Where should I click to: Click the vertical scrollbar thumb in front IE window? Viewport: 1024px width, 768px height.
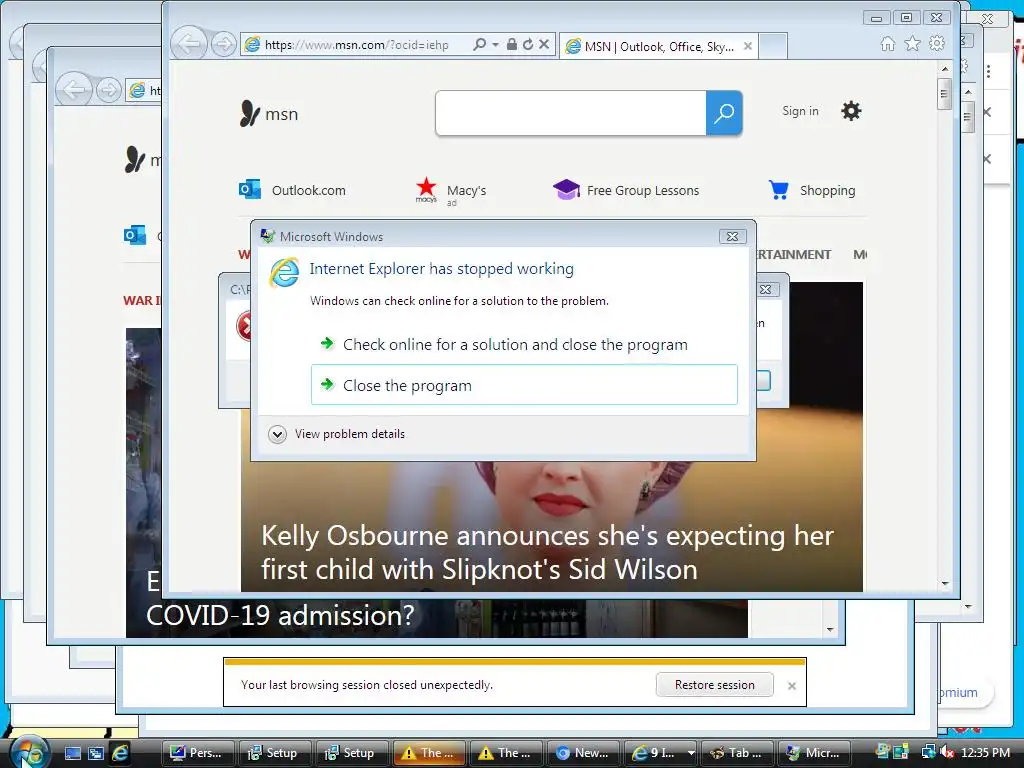[x=944, y=94]
